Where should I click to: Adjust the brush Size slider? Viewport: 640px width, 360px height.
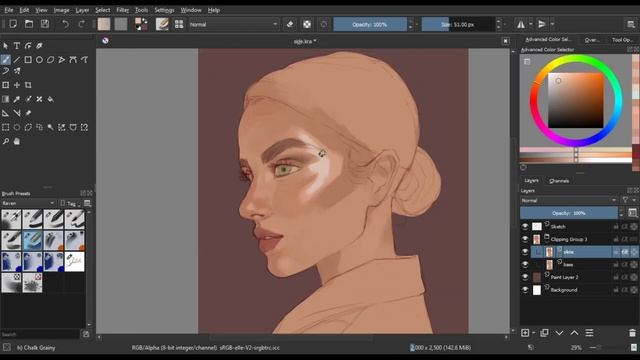tap(458, 24)
